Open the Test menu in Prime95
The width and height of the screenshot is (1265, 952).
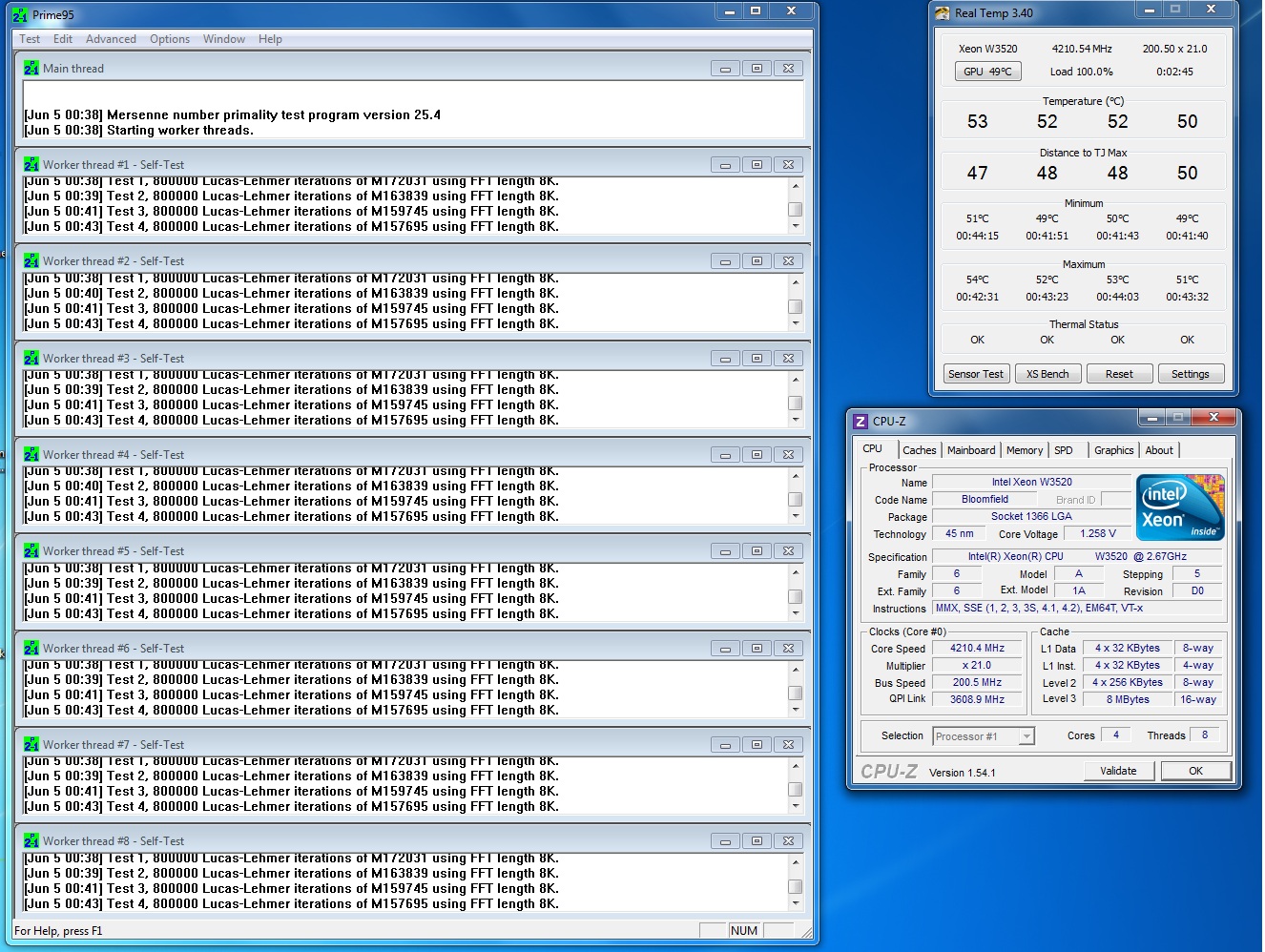click(30, 39)
